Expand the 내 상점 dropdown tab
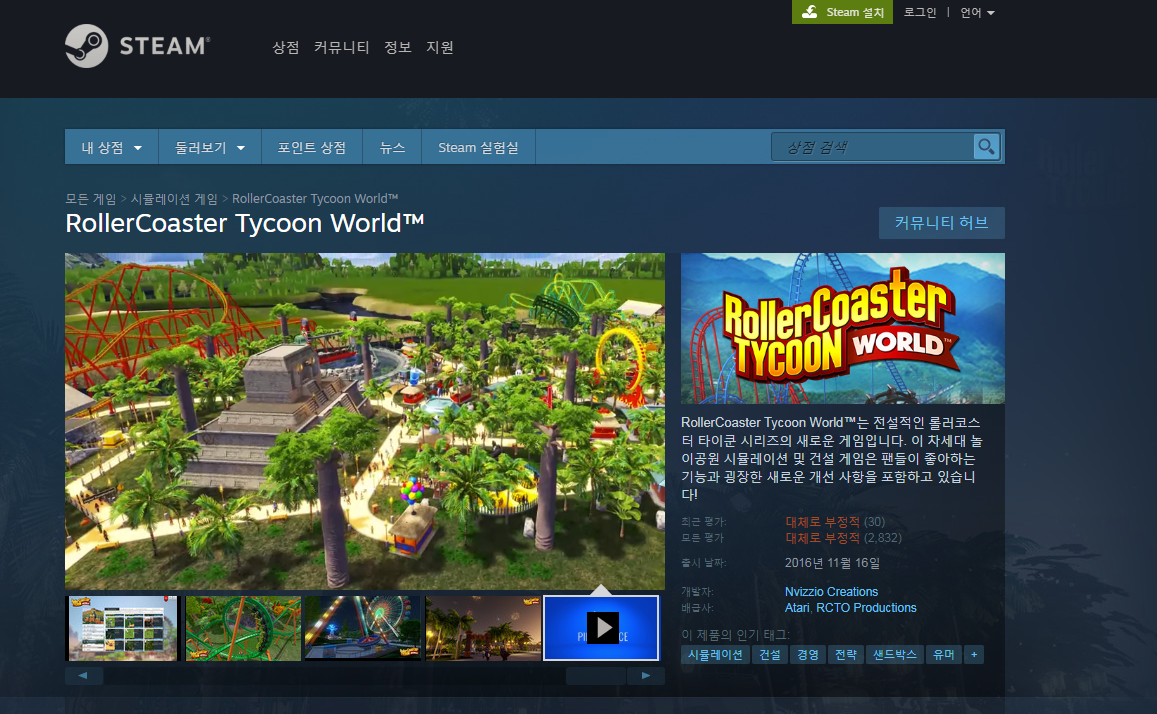Image resolution: width=1157 pixels, height=714 pixels. 111,148
